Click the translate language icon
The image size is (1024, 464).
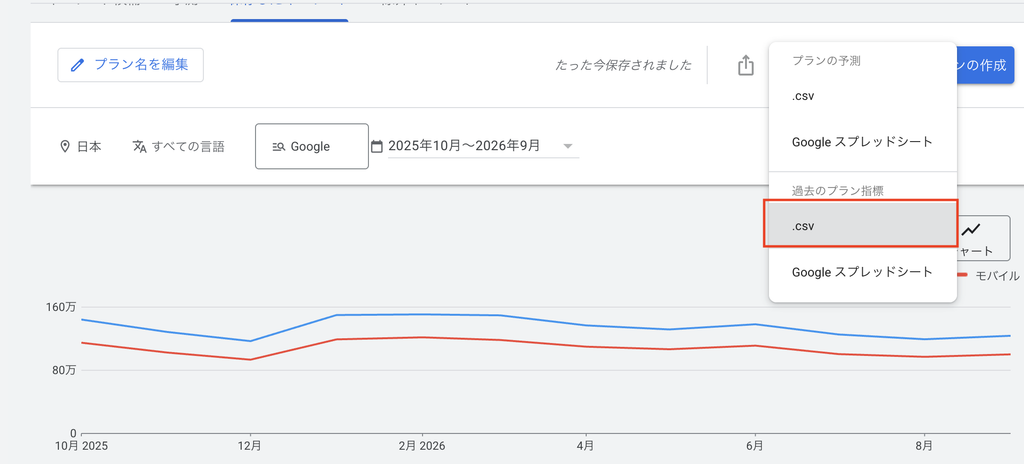pos(139,146)
